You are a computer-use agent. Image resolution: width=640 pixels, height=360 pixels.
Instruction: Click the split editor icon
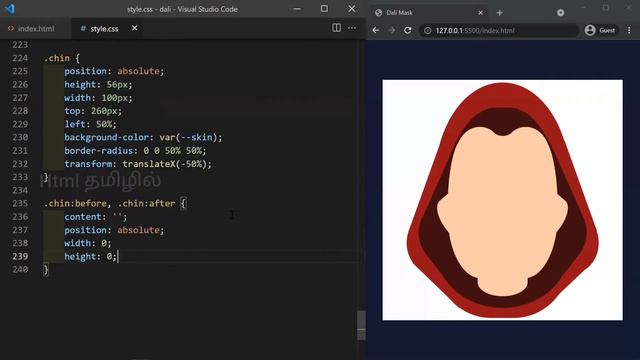(336, 28)
